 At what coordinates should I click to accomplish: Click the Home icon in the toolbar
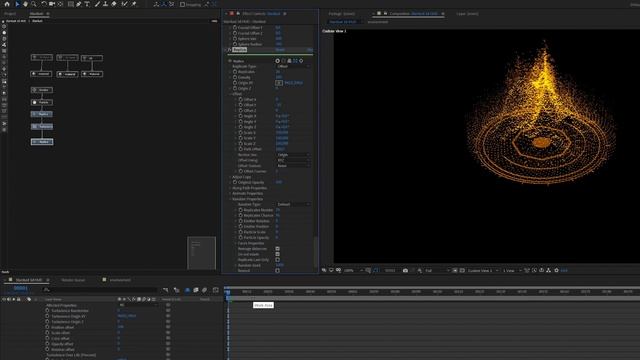(7, 4)
